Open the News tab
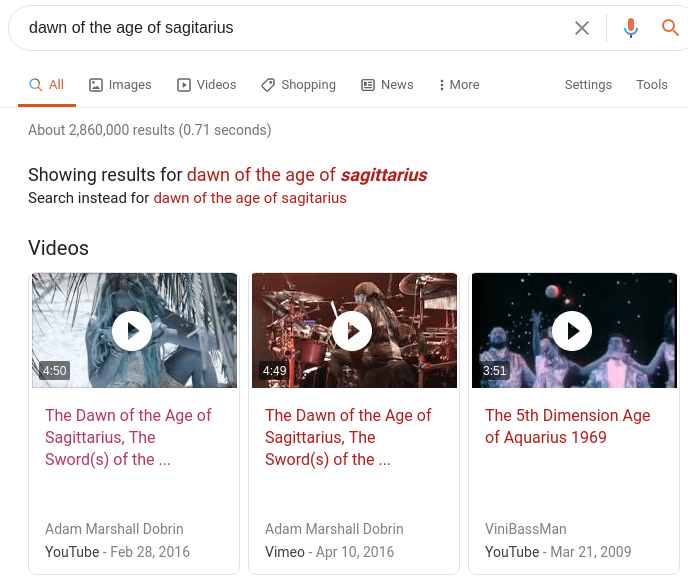688x580 pixels. [387, 85]
